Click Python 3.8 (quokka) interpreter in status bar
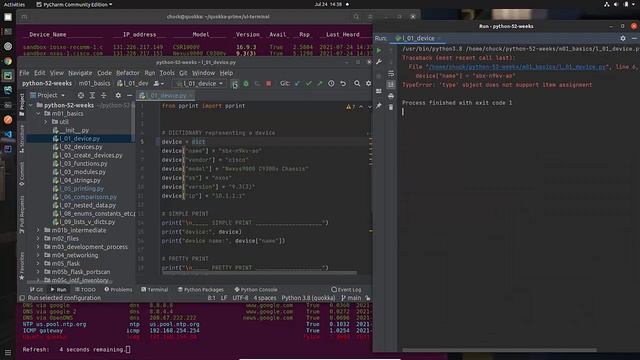The width and height of the screenshot is (640, 360). 308,298
